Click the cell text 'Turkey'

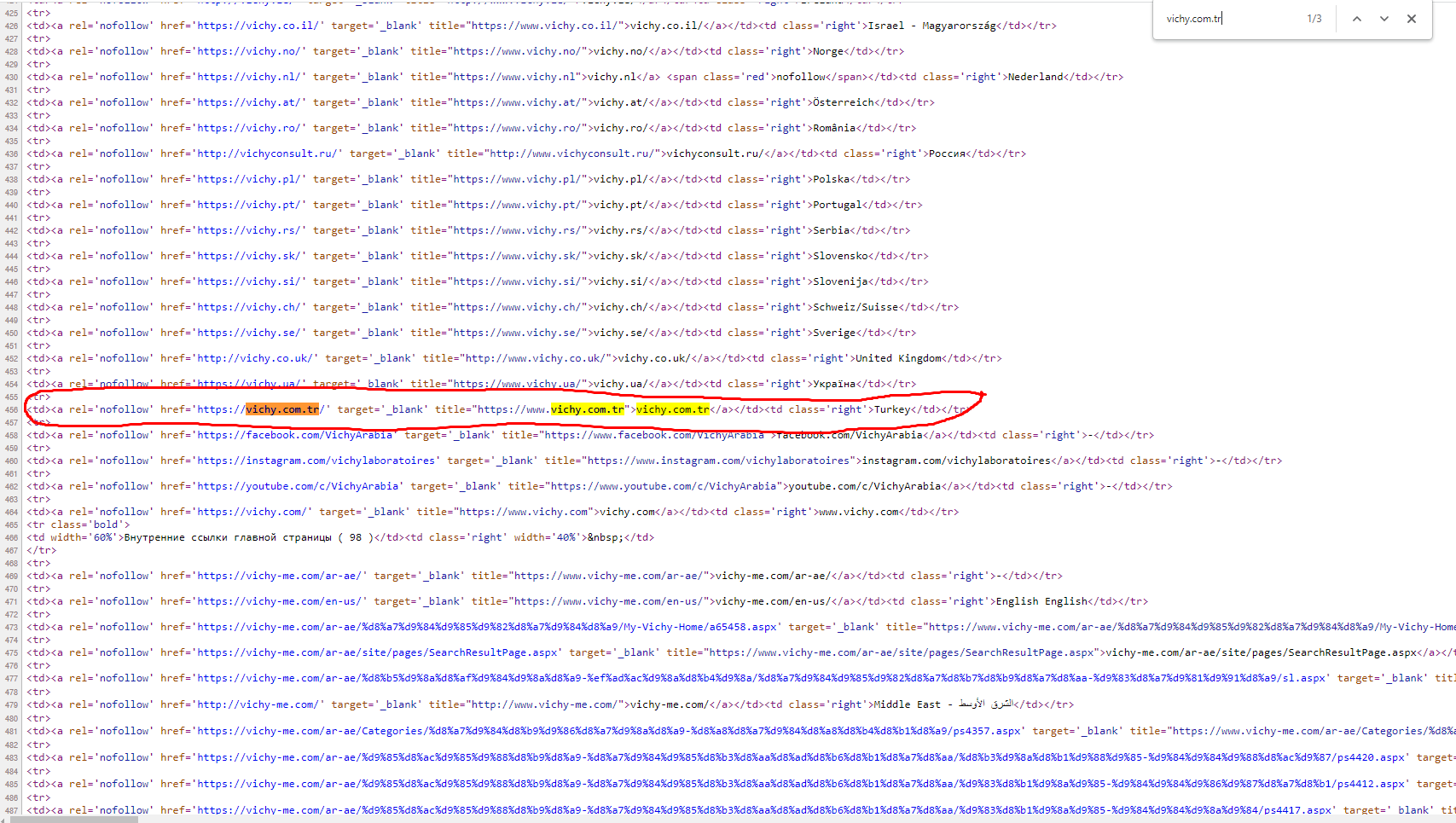892,409
